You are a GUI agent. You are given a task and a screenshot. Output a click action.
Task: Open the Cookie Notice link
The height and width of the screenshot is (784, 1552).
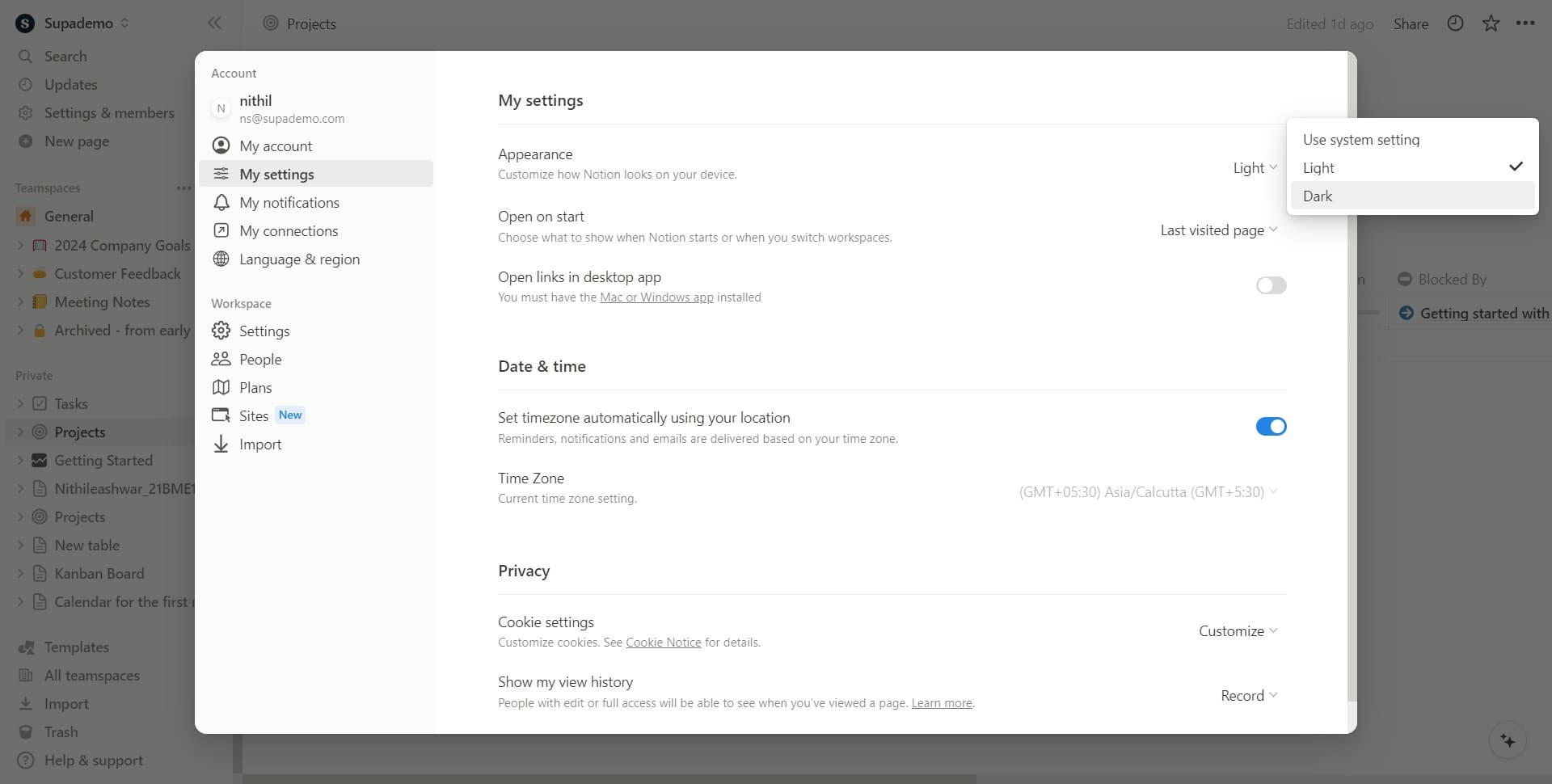click(x=663, y=643)
